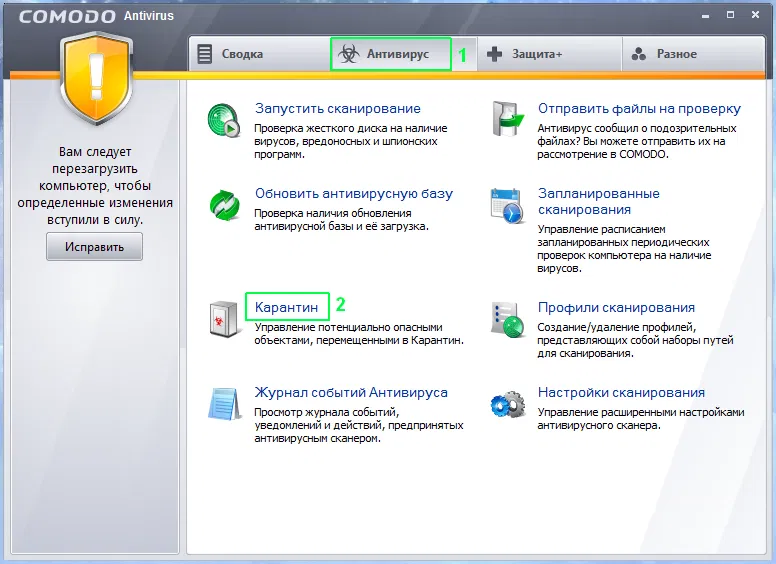776x564 pixels.
Task: Open Настройки сканирования link
Action: [x=621, y=392]
